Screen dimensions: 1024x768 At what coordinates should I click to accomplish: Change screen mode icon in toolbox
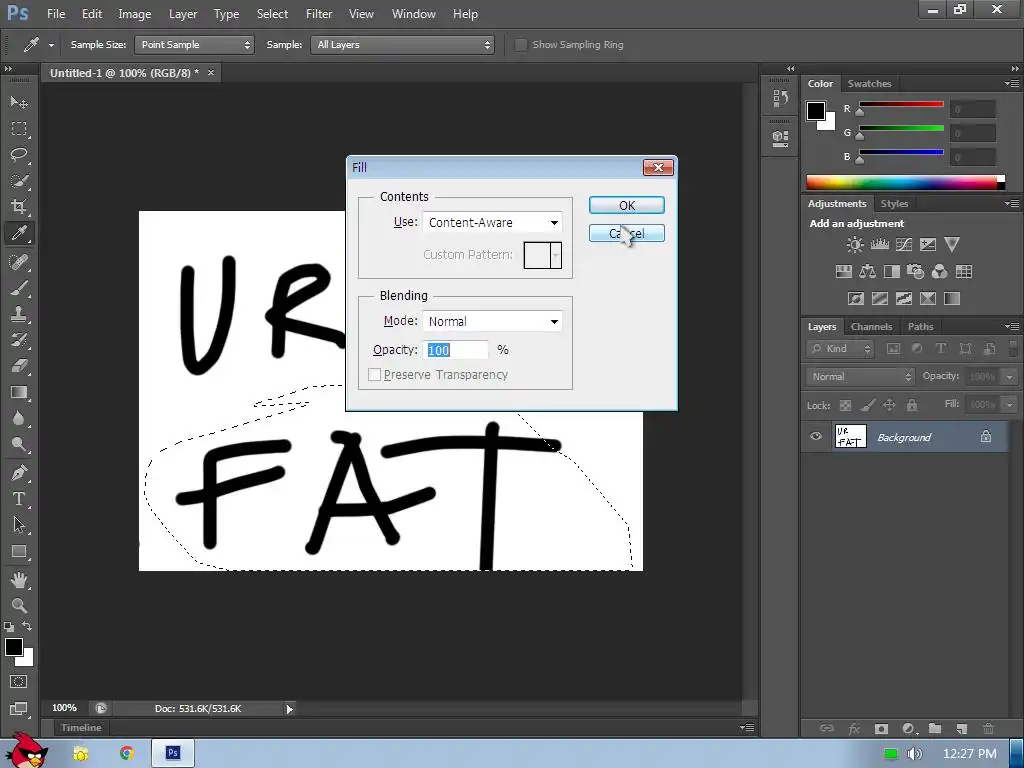(19, 709)
